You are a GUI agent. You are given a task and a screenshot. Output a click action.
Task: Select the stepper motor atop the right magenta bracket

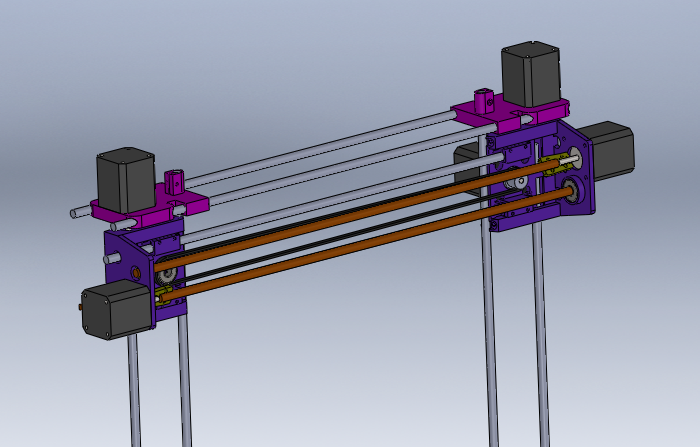click(531, 74)
